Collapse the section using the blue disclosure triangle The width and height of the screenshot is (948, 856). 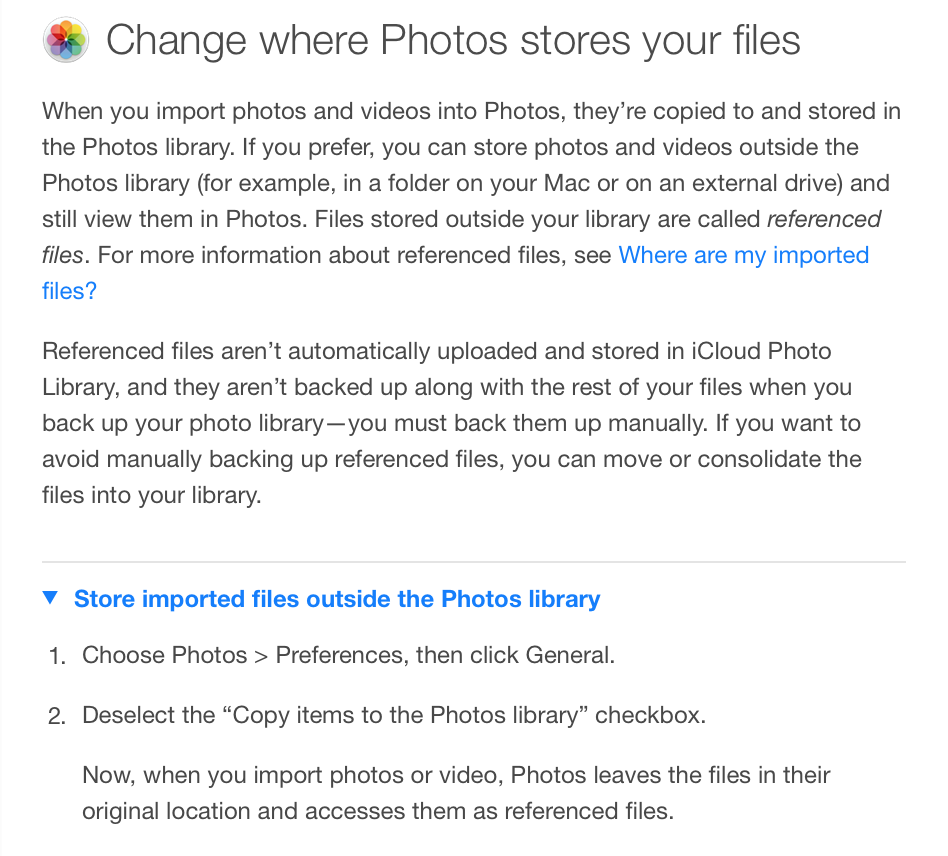coord(51,598)
